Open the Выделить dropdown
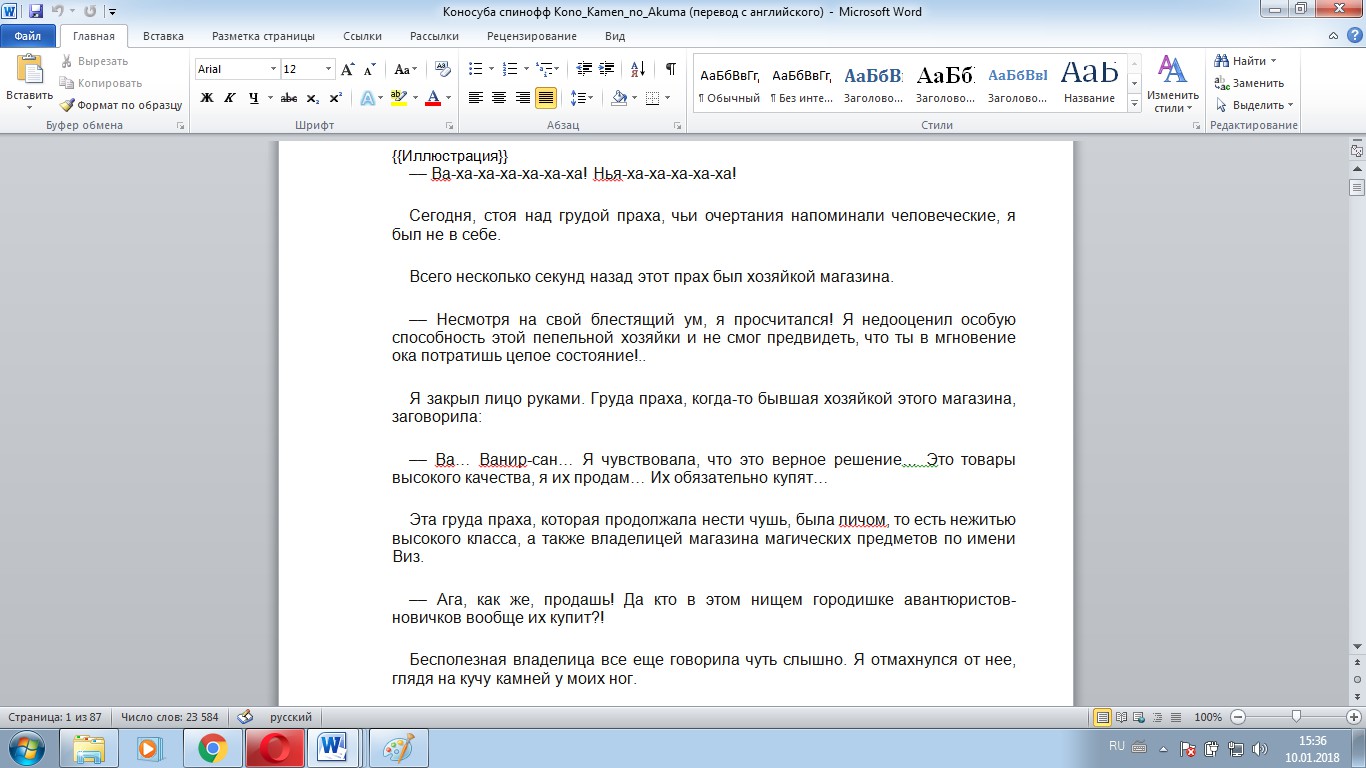This screenshot has width=1366, height=768. [1256, 105]
